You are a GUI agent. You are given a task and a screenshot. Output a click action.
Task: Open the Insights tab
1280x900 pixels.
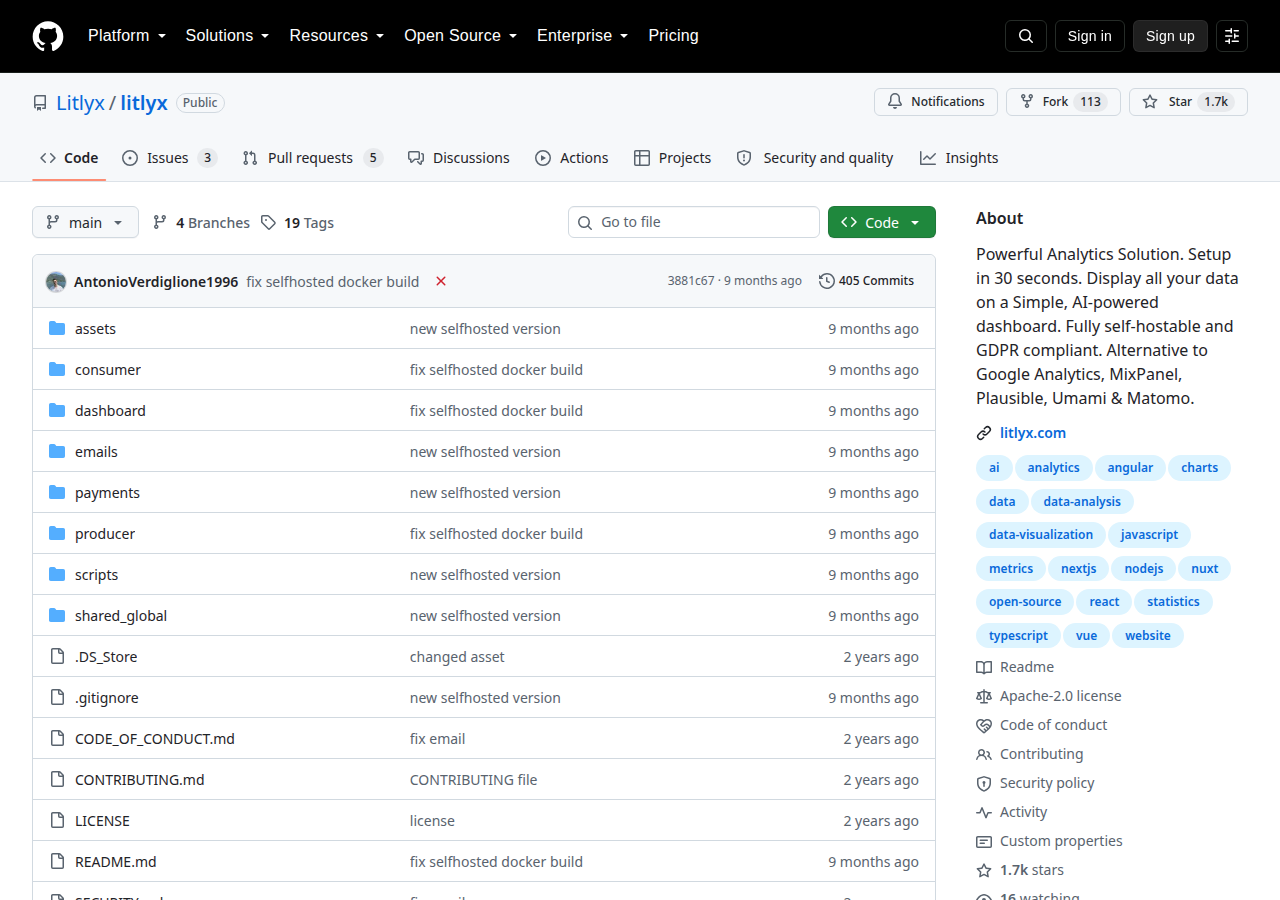tap(959, 158)
